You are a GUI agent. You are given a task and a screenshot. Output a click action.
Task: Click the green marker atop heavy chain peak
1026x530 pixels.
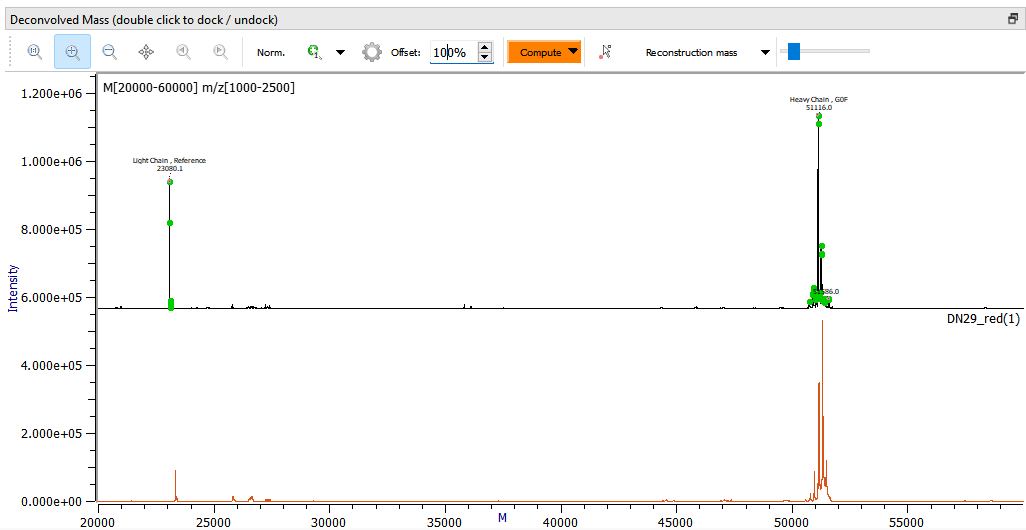[x=819, y=116]
